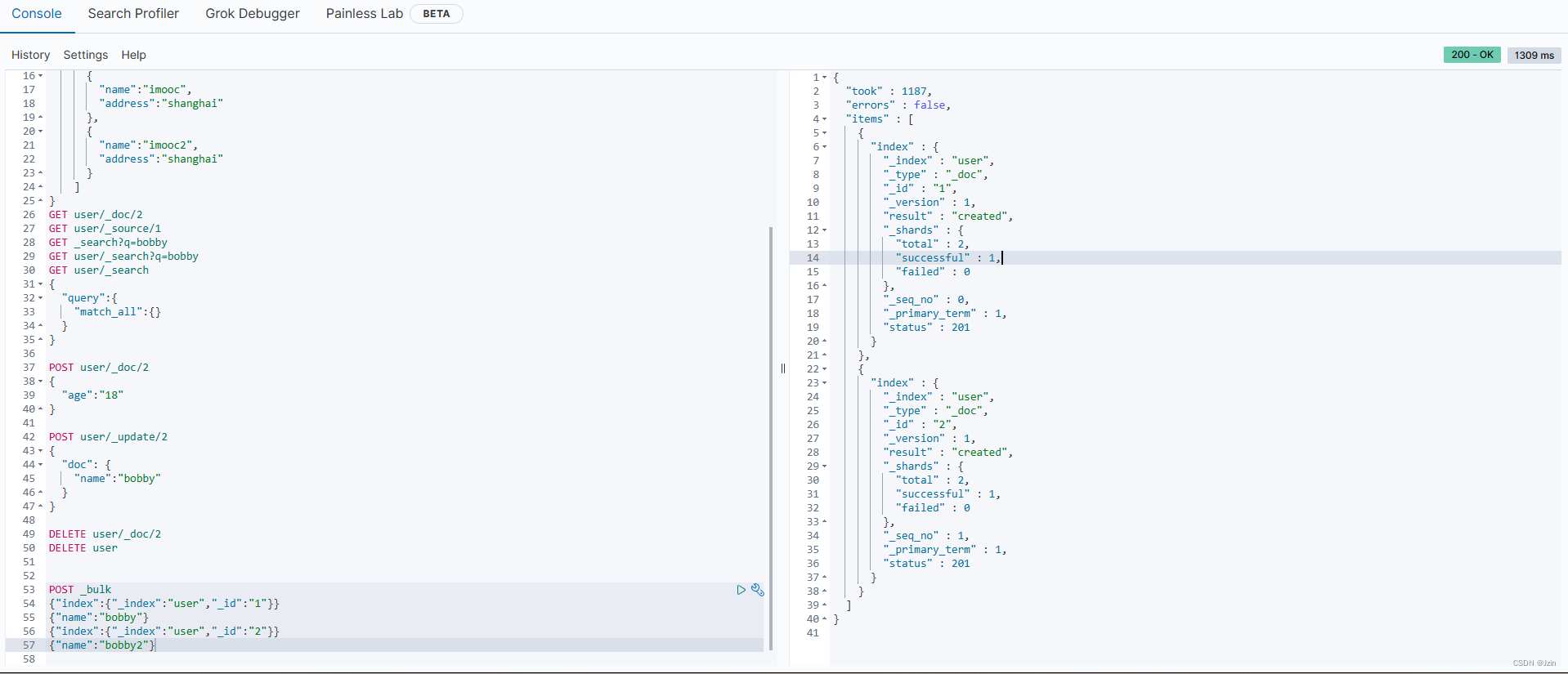Click the 1309 ms response time badge
The height and width of the screenshot is (674, 1568).
coord(1534,55)
